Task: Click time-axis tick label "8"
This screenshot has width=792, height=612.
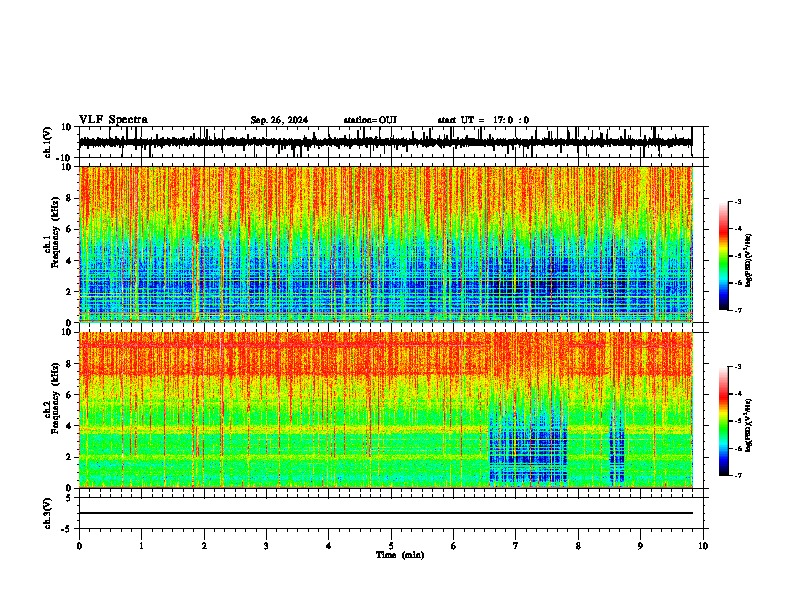Action: click(x=578, y=546)
